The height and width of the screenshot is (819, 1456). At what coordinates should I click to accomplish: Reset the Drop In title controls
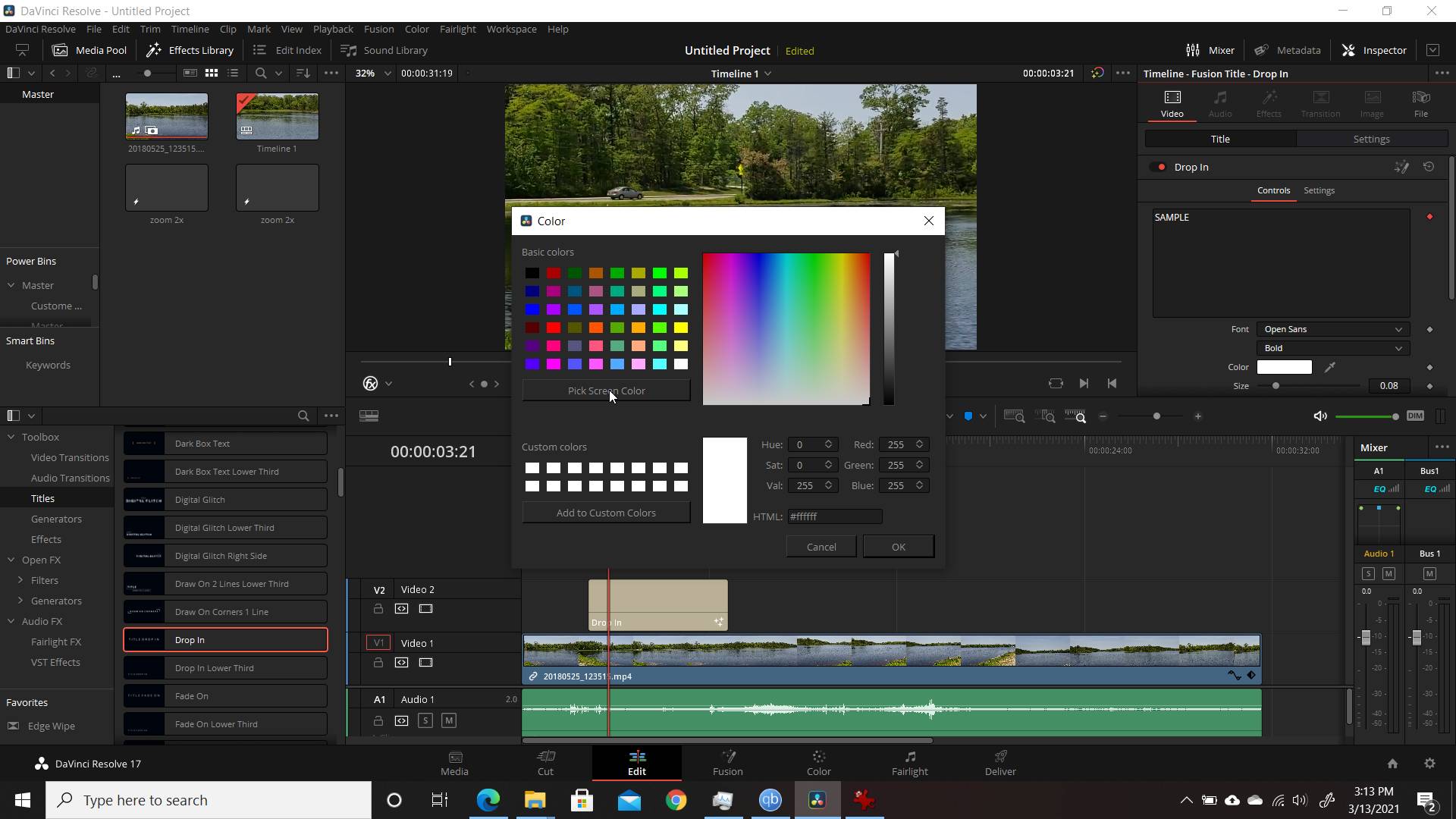pos(1429,167)
